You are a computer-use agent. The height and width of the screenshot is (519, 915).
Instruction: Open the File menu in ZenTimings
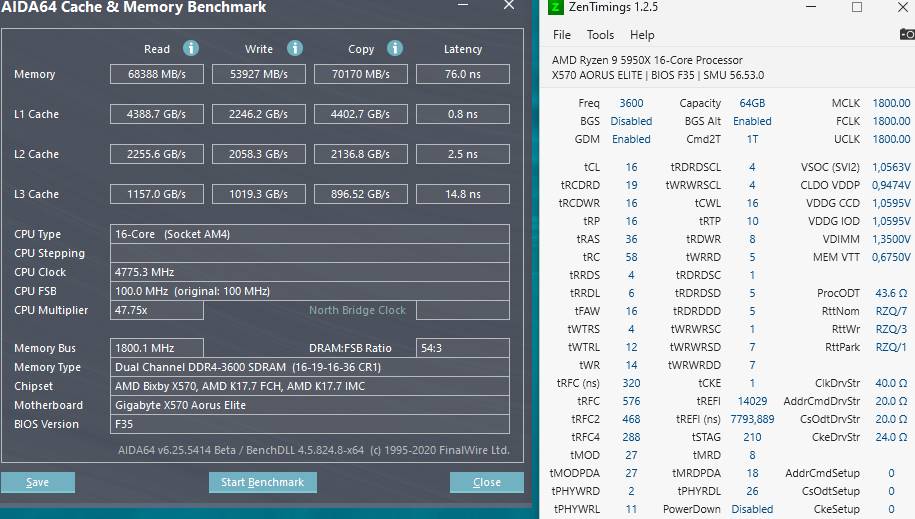click(x=561, y=35)
